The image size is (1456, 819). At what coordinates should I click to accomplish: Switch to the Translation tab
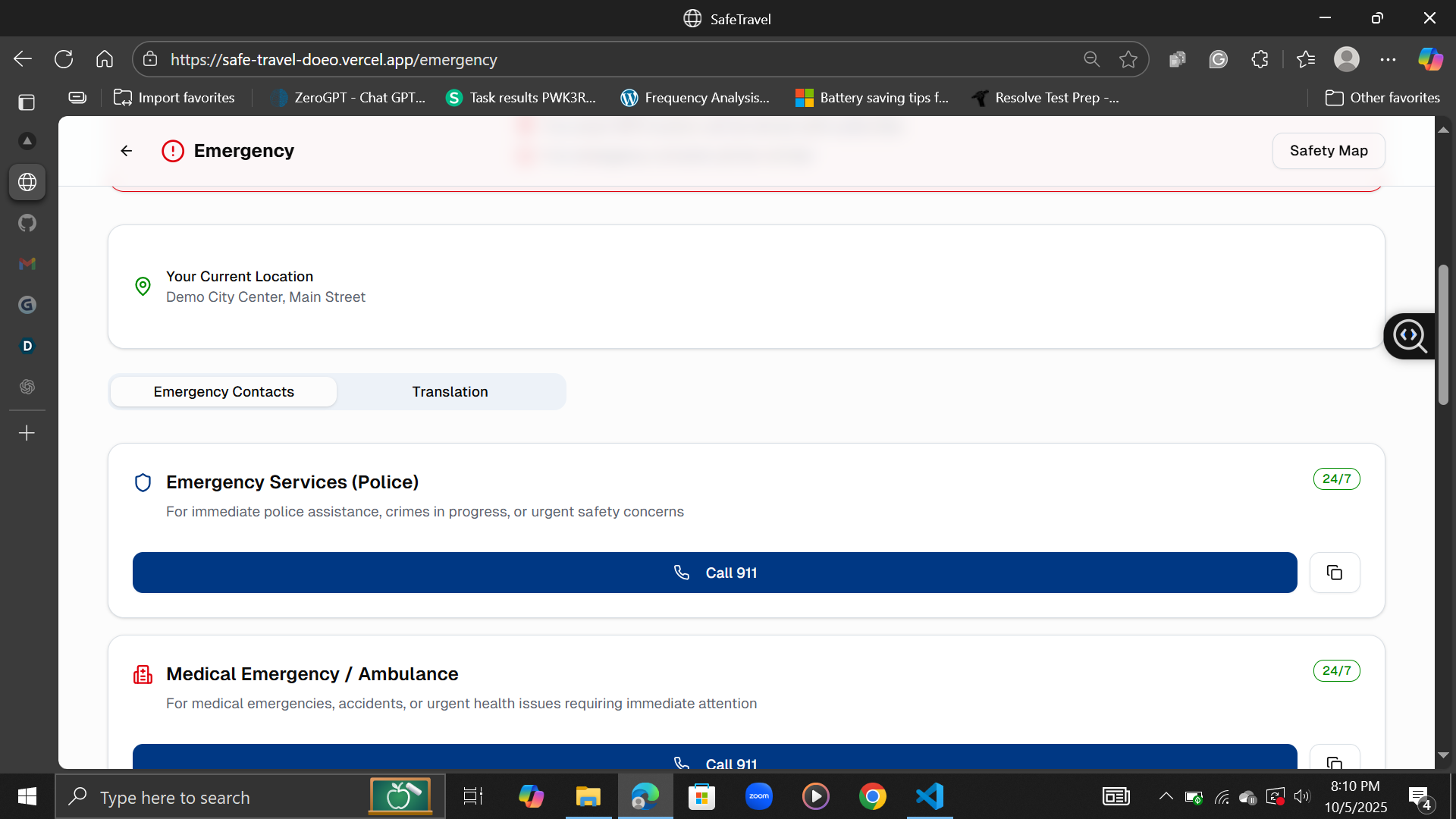coord(450,391)
